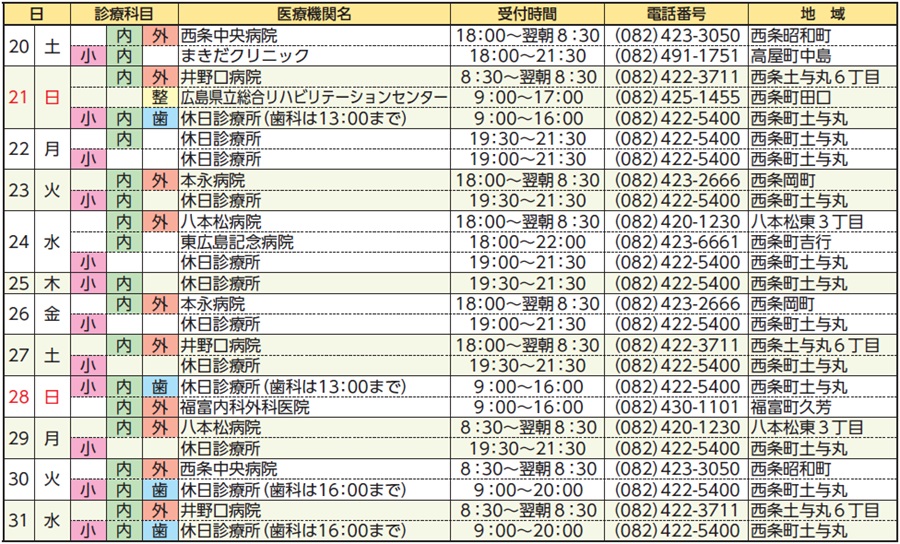The height and width of the screenshot is (544, 900).
Task: Select the 診療科目 column header
Action: 124,13
